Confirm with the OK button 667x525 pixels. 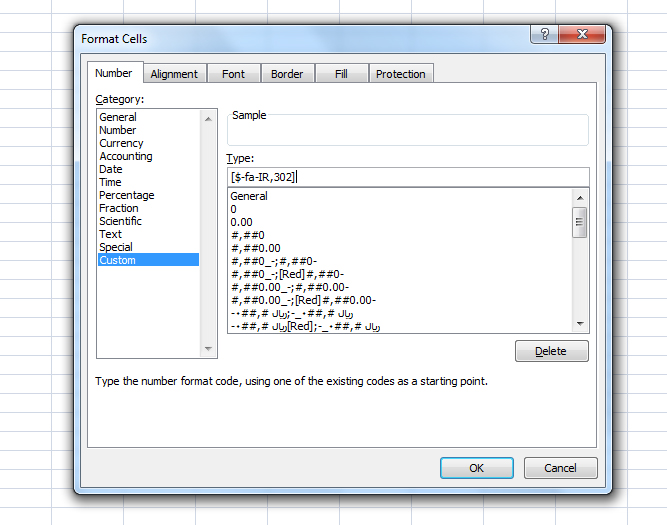coord(476,468)
